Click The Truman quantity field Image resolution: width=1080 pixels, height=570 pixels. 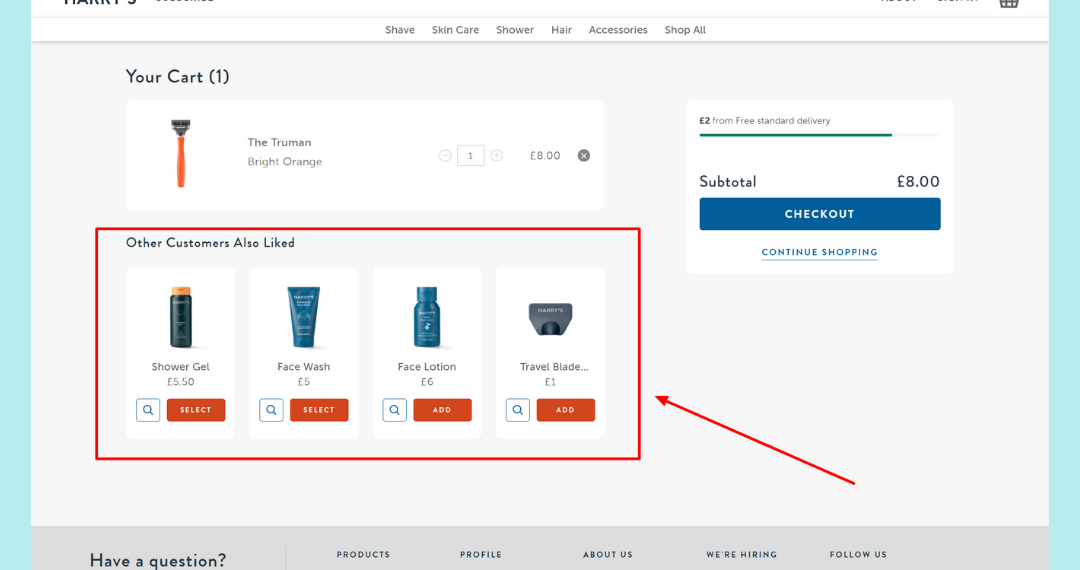pos(470,156)
